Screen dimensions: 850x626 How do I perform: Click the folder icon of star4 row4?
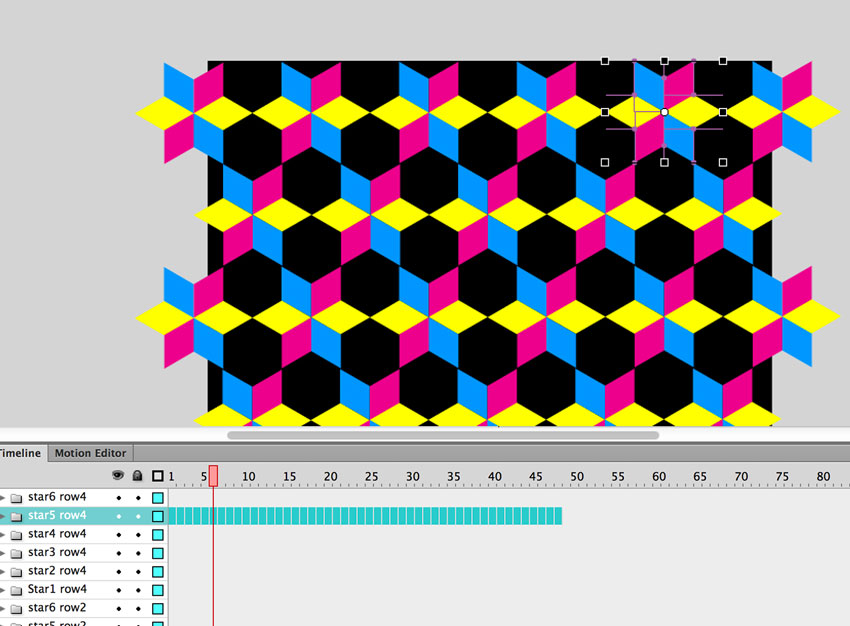click(x=16, y=535)
